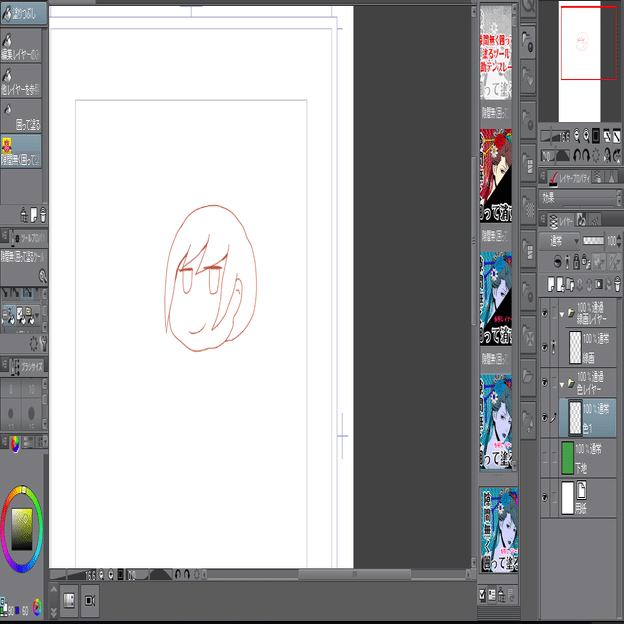The height and width of the screenshot is (624, 624).
Task: Select the 隙間無く囲って塗る sub tool
Action: pyautogui.click(x=21, y=151)
